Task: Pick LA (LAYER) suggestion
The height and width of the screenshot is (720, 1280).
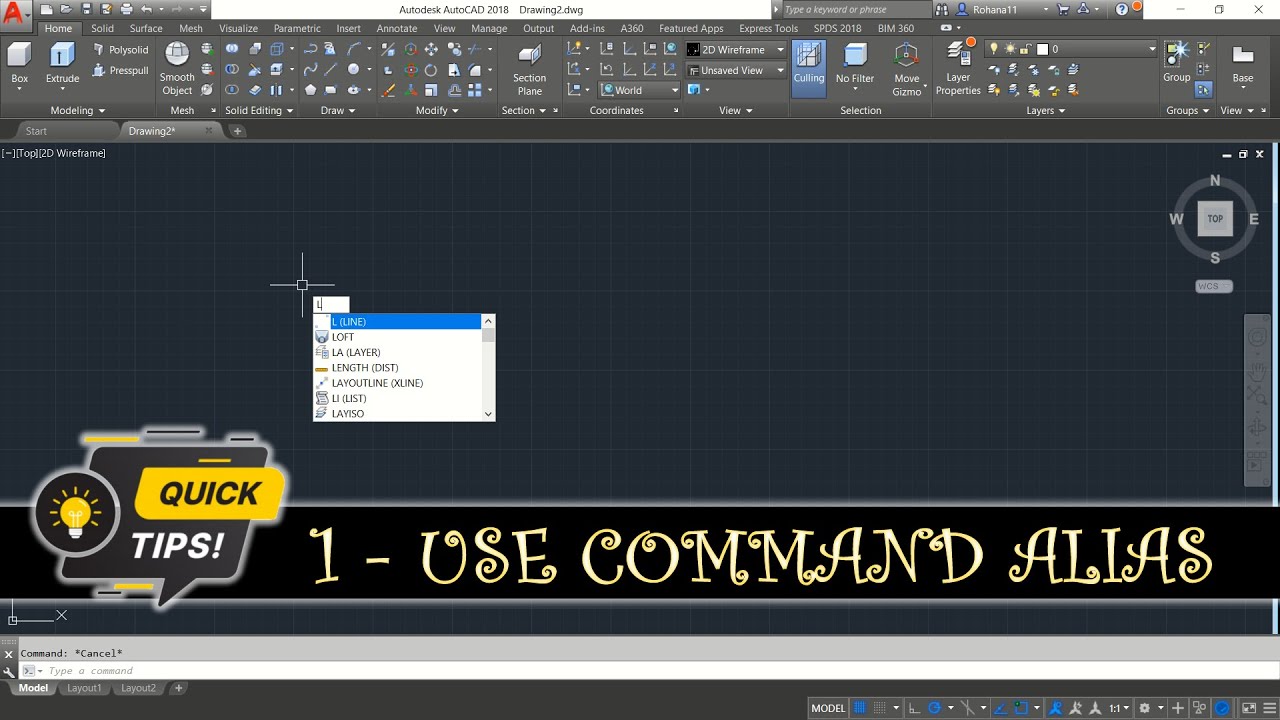Action: click(397, 352)
